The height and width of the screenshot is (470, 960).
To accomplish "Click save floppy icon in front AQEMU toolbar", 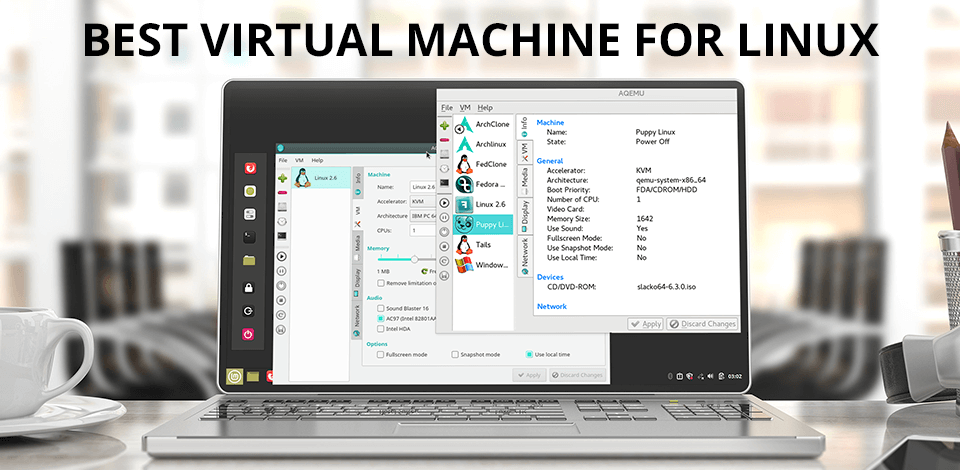I will 444,276.
